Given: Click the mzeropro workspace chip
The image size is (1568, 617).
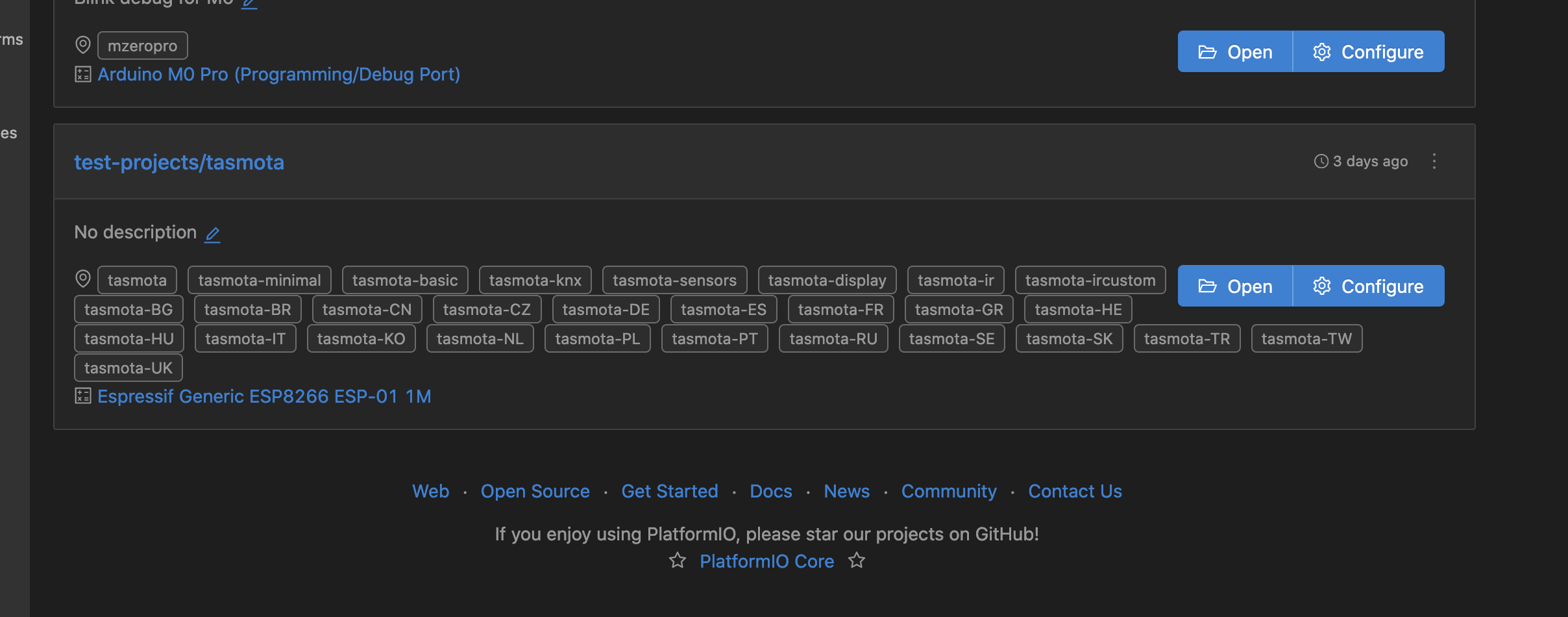Looking at the screenshot, I should click(x=142, y=45).
